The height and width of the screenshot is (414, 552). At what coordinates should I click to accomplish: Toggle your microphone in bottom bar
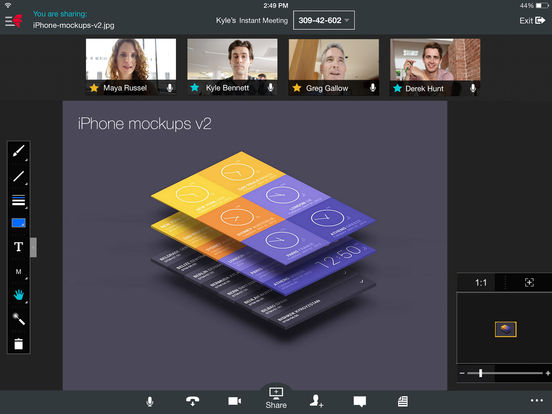(x=150, y=401)
